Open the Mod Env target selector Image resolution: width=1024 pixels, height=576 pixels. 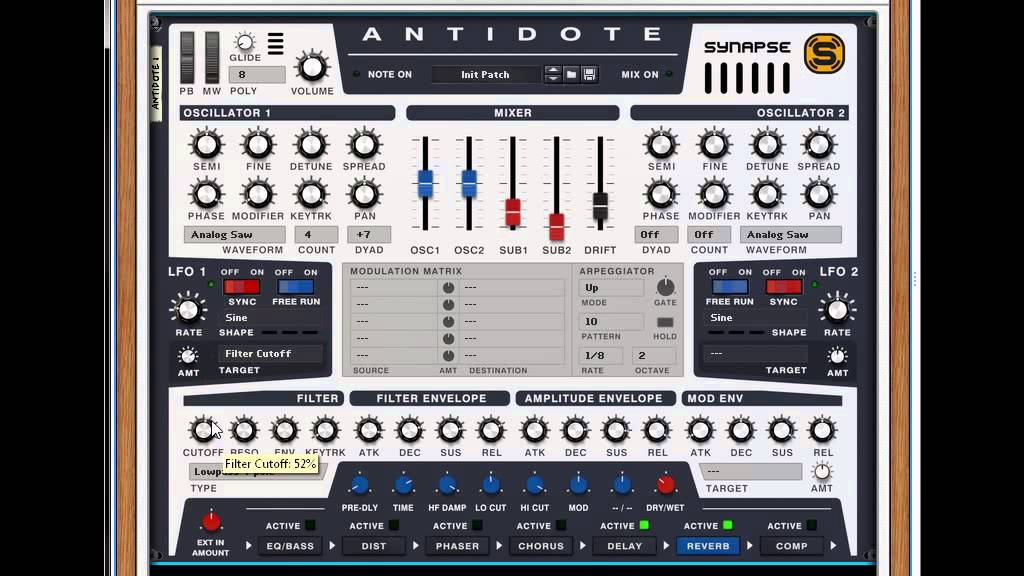pos(750,471)
